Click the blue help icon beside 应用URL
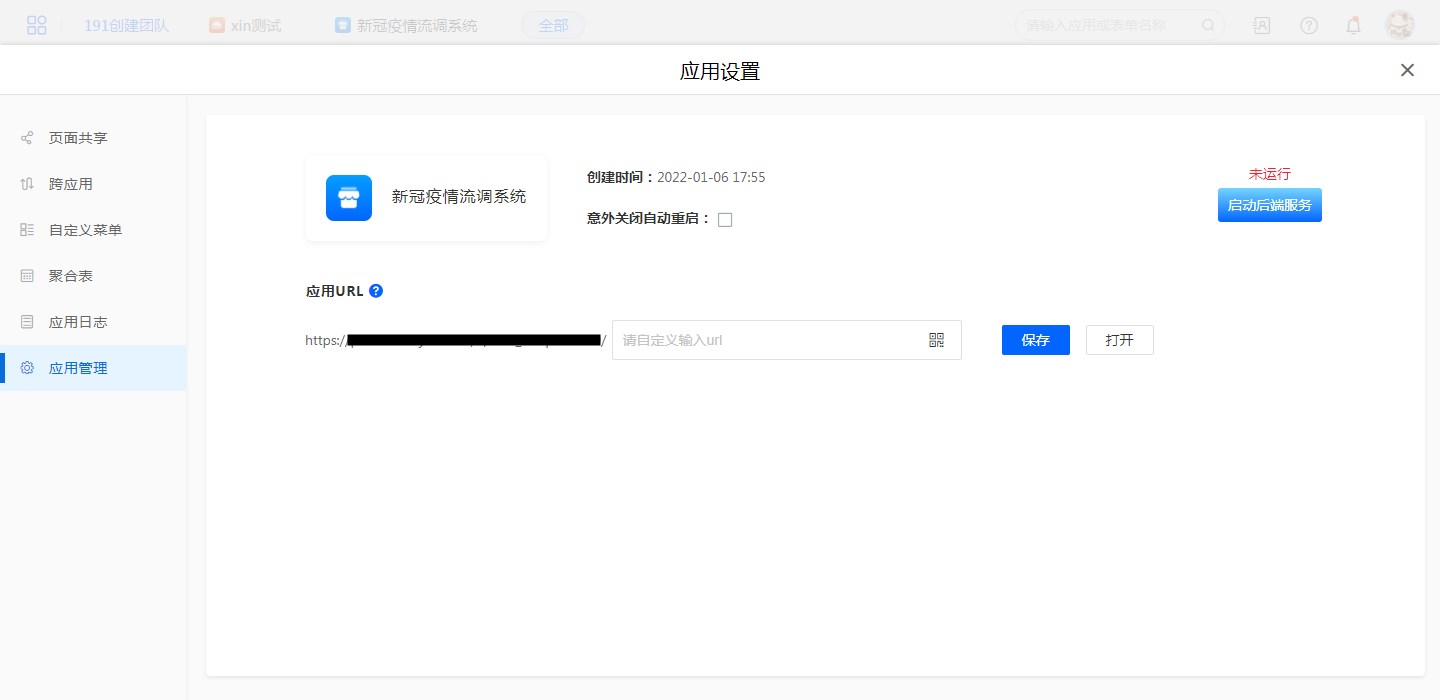Screen dimensions: 1440x700 pyautogui.click(x=376, y=291)
